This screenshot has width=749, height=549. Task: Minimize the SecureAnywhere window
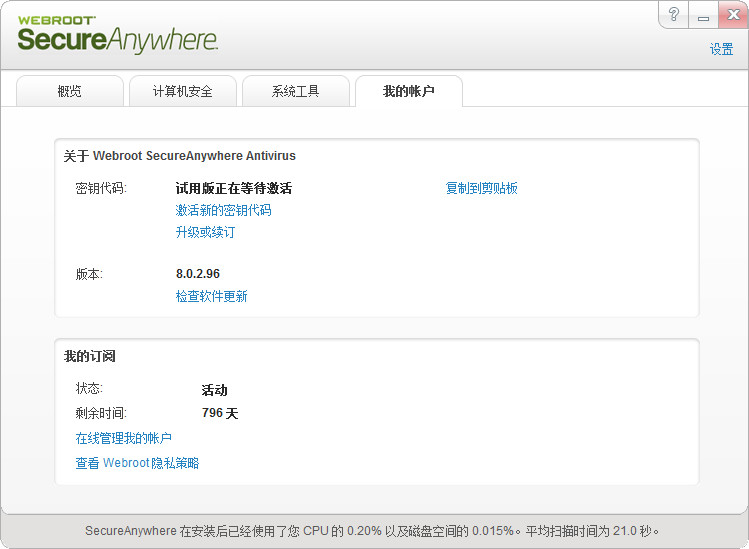point(703,15)
